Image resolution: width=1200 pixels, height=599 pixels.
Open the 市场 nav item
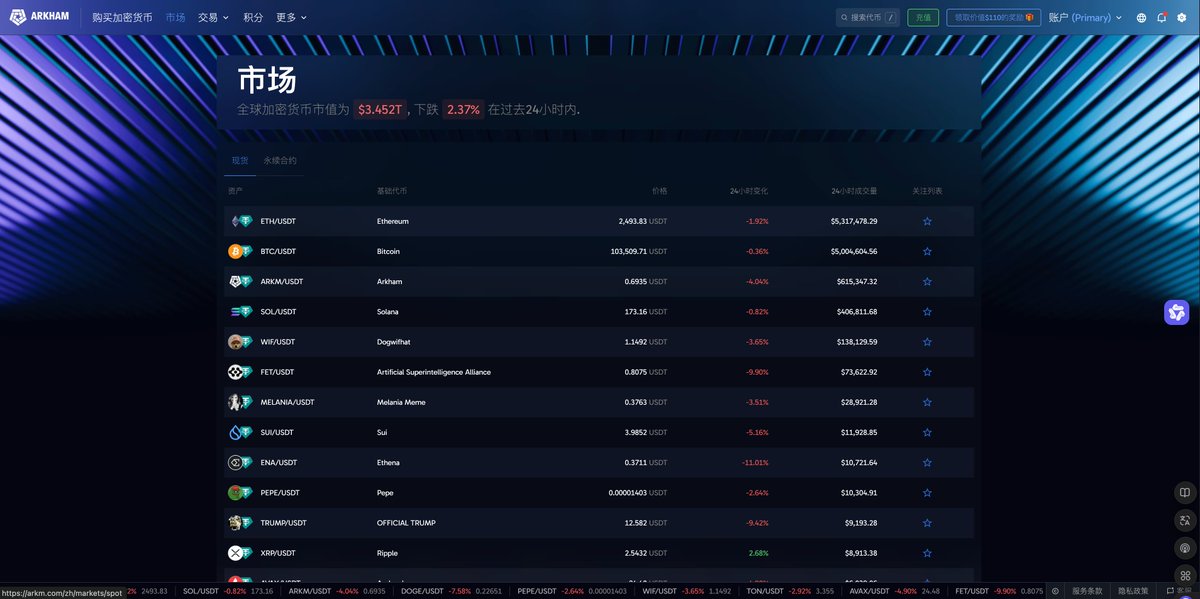click(176, 18)
